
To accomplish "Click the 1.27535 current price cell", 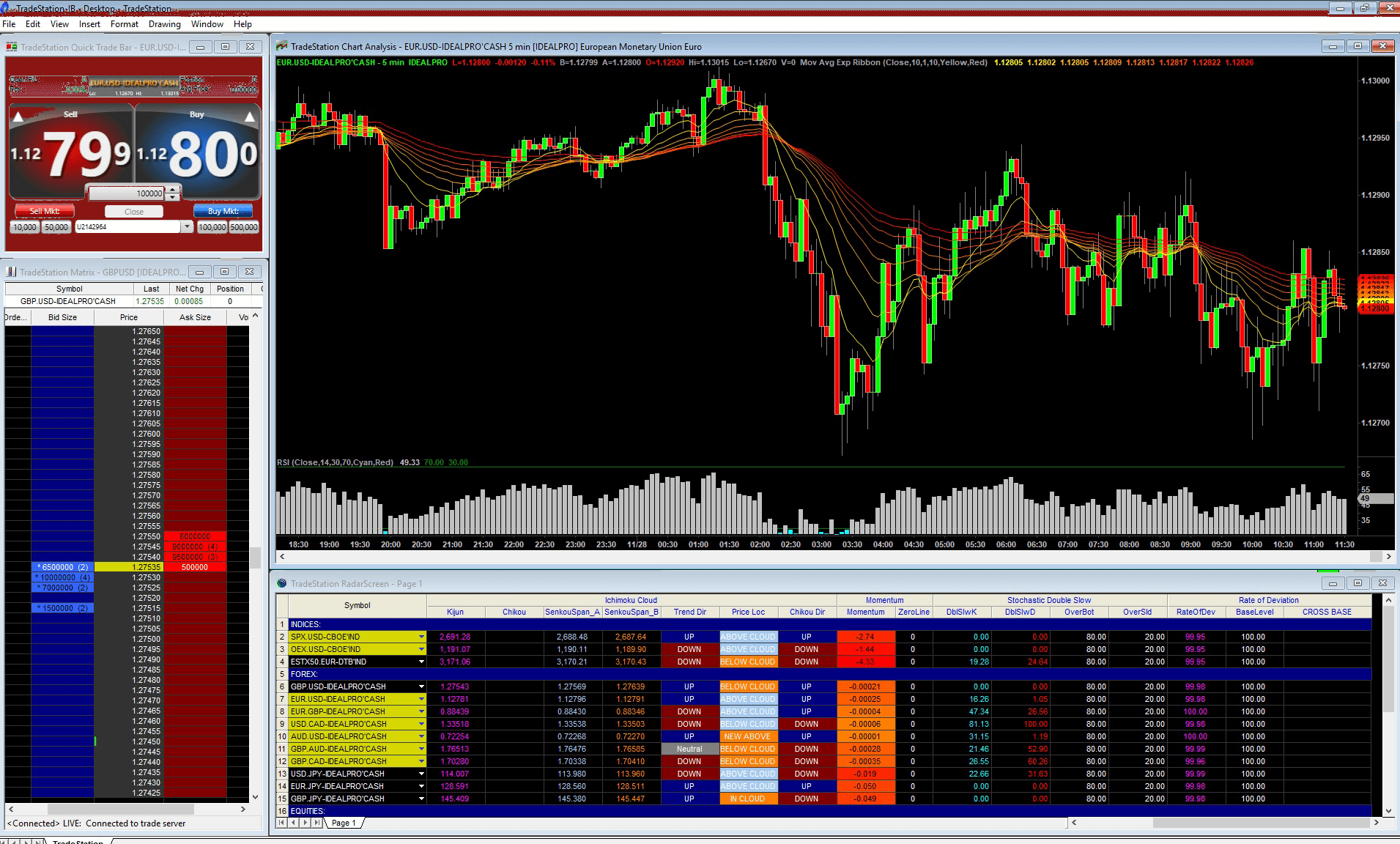I will 129,567.
